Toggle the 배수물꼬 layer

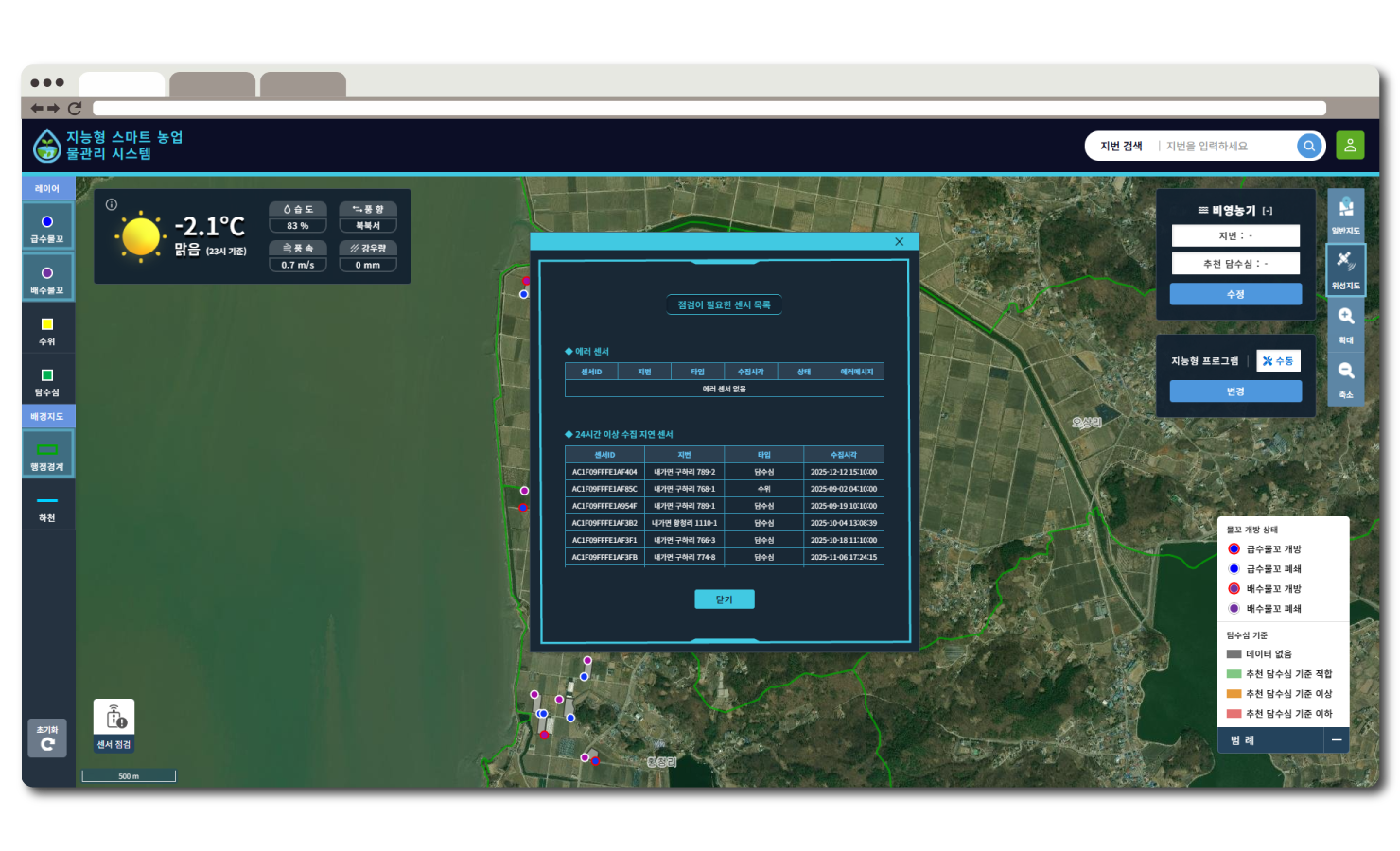tap(47, 279)
